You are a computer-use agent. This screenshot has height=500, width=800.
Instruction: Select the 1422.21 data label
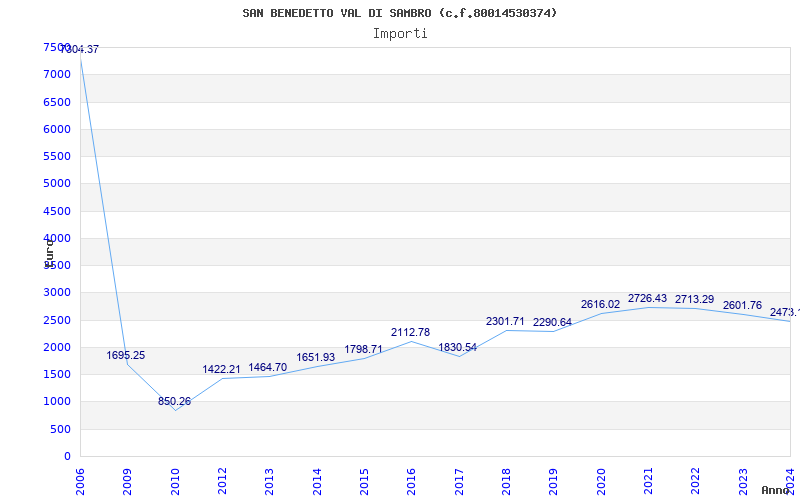tap(221, 369)
